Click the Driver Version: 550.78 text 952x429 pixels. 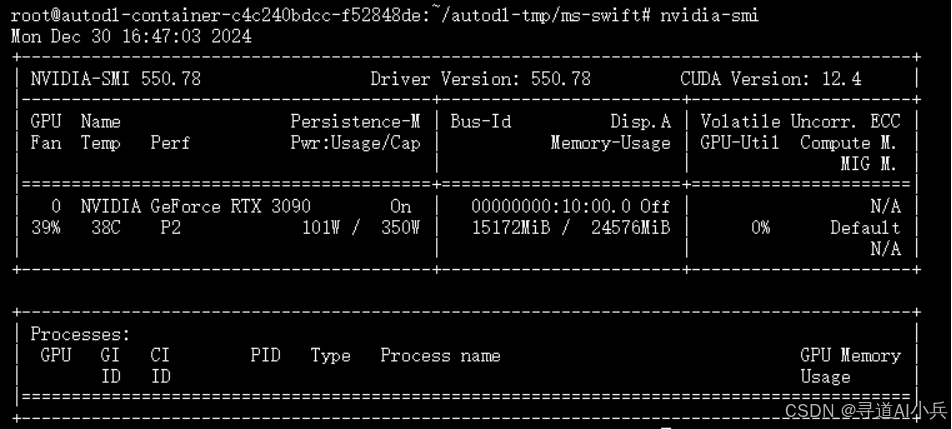point(480,79)
